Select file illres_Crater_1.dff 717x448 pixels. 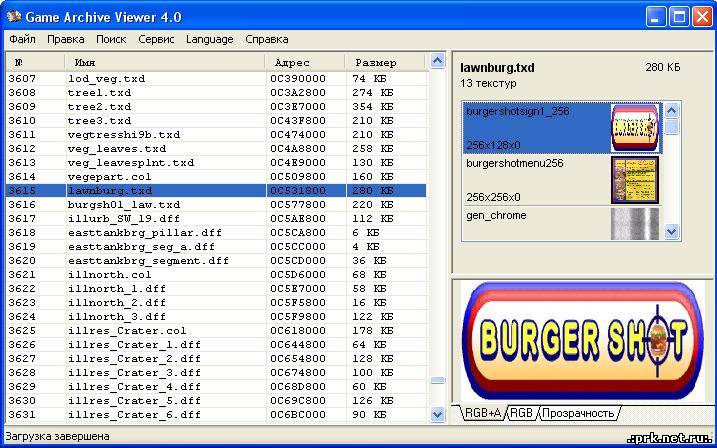134,345
